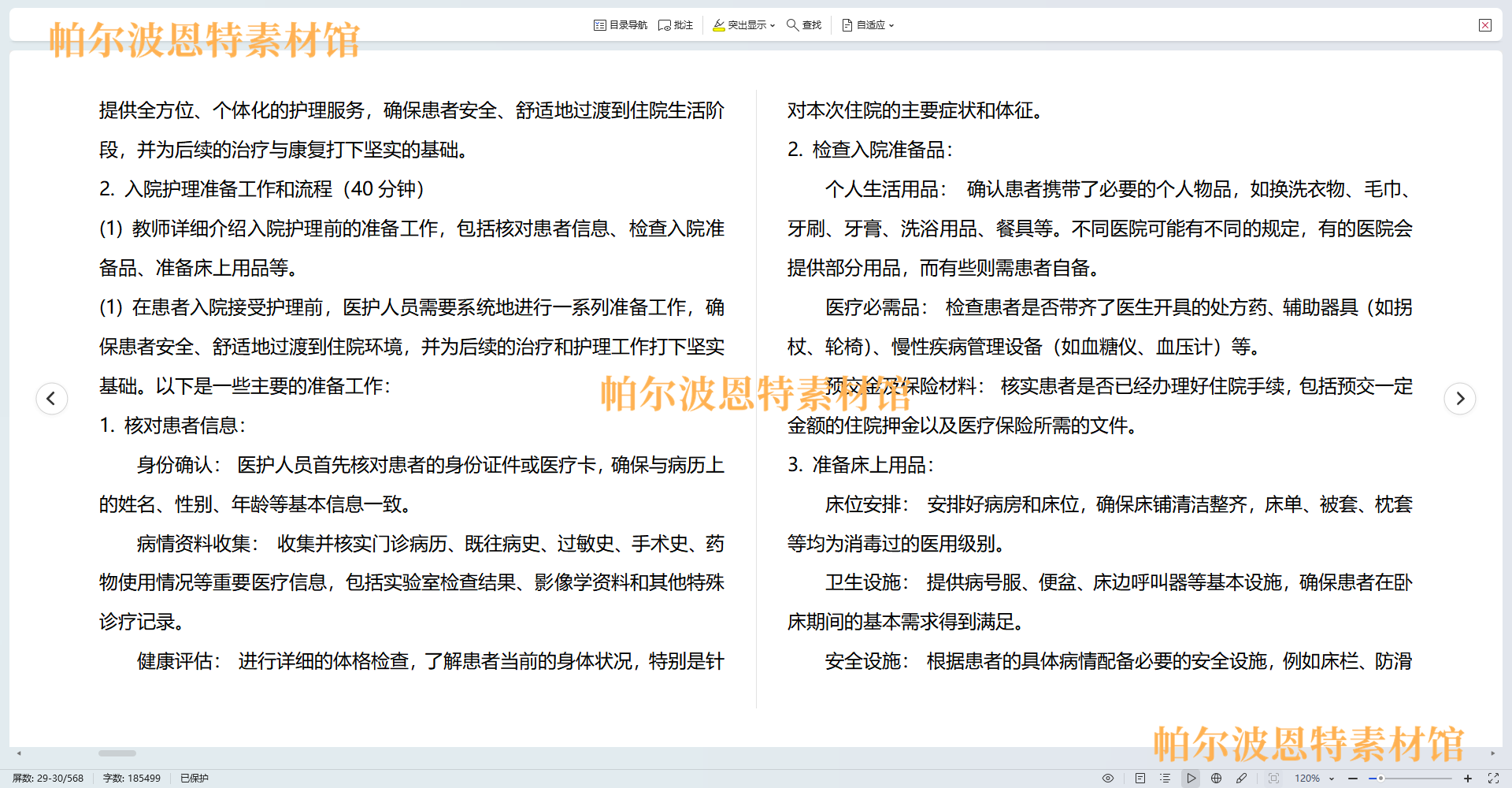Enter fullscreen with the expand icon
1512x788 pixels.
[1493, 778]
